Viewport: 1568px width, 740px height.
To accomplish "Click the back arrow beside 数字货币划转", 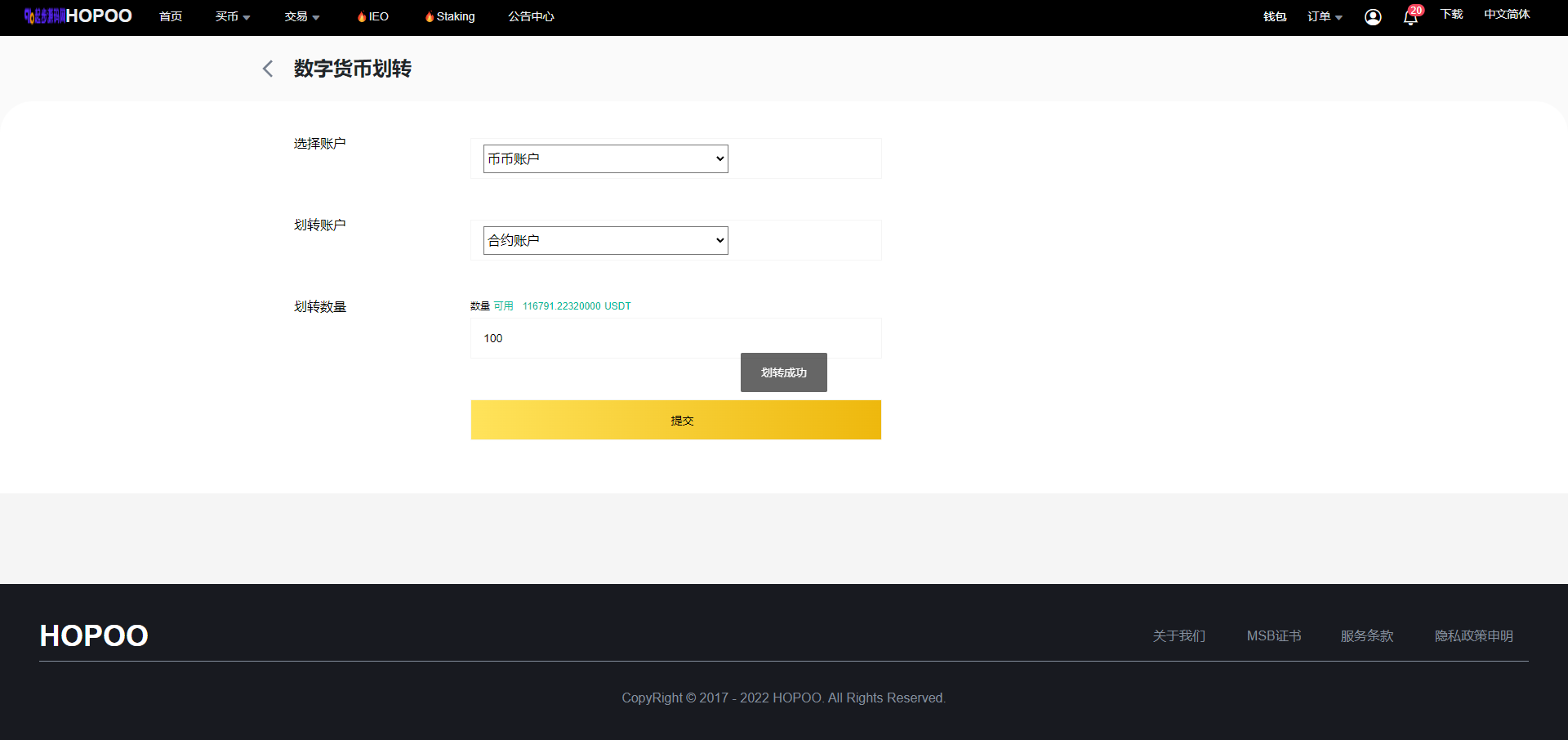I will pos(268,69).
